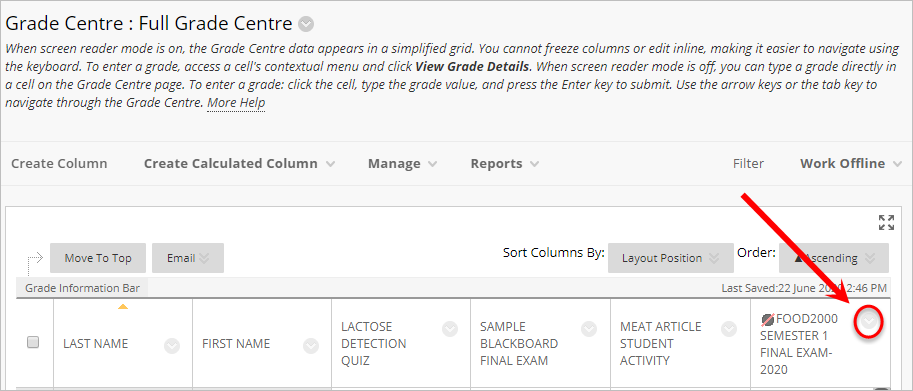Click the hidden-column icon beside FOOD2000
This screenshot has width=913, height=391.
click(767, 319)
